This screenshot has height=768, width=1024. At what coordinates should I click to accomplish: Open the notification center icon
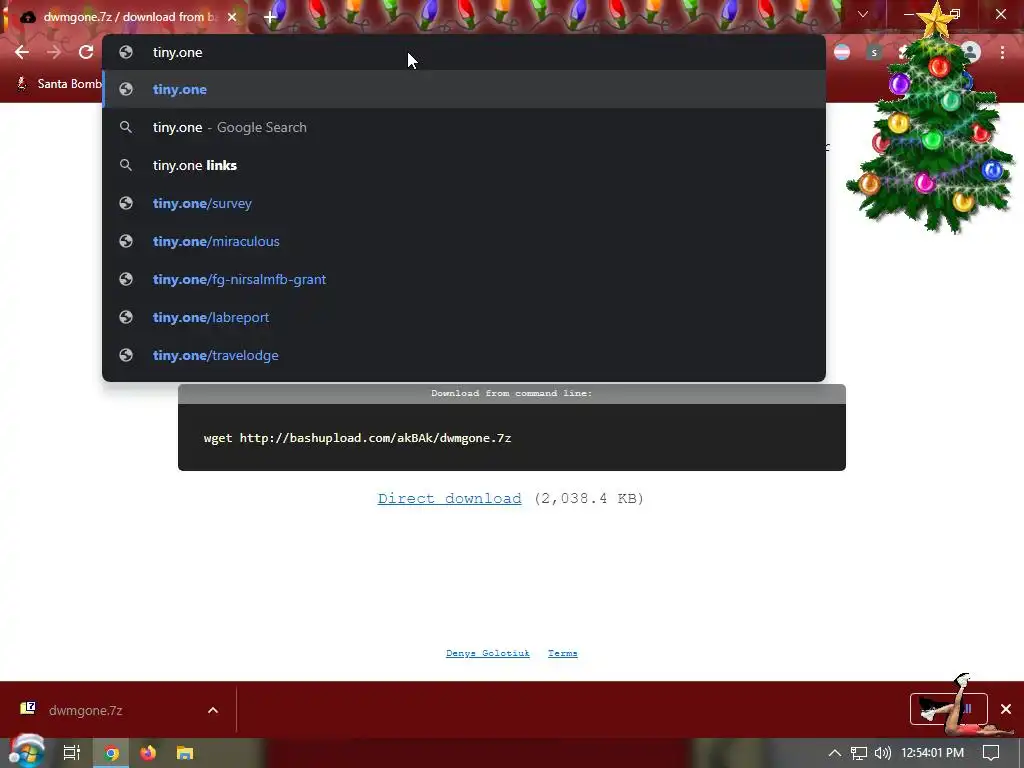[x=991, y=753]
